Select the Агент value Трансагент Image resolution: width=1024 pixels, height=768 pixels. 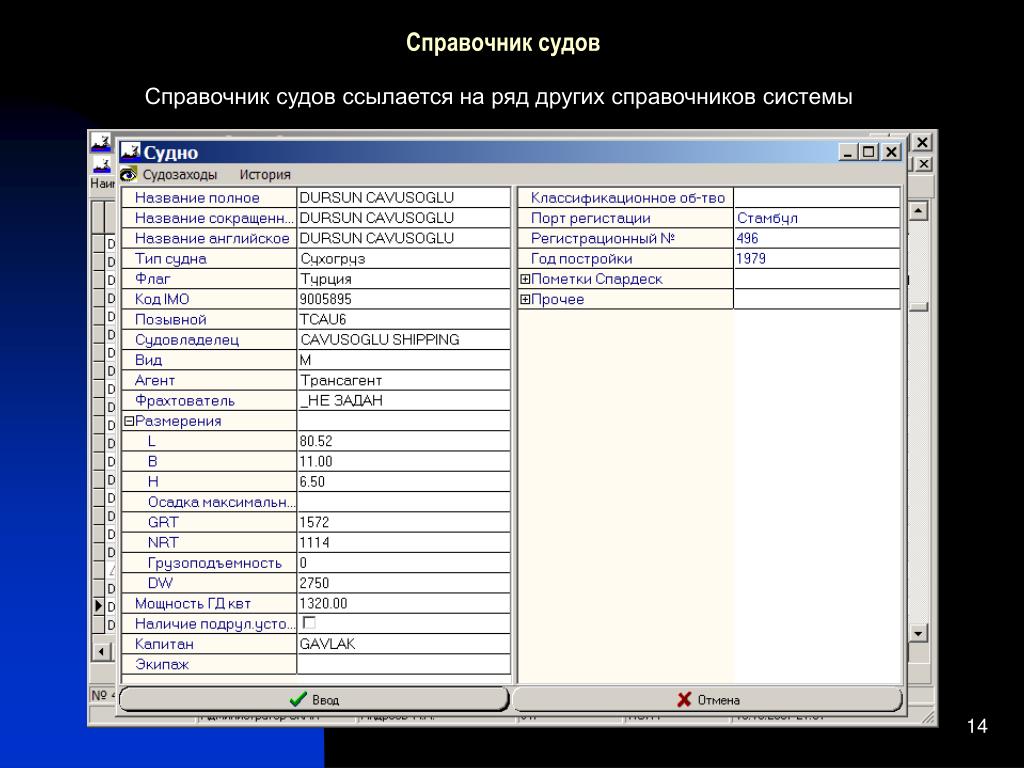[404, 380]
